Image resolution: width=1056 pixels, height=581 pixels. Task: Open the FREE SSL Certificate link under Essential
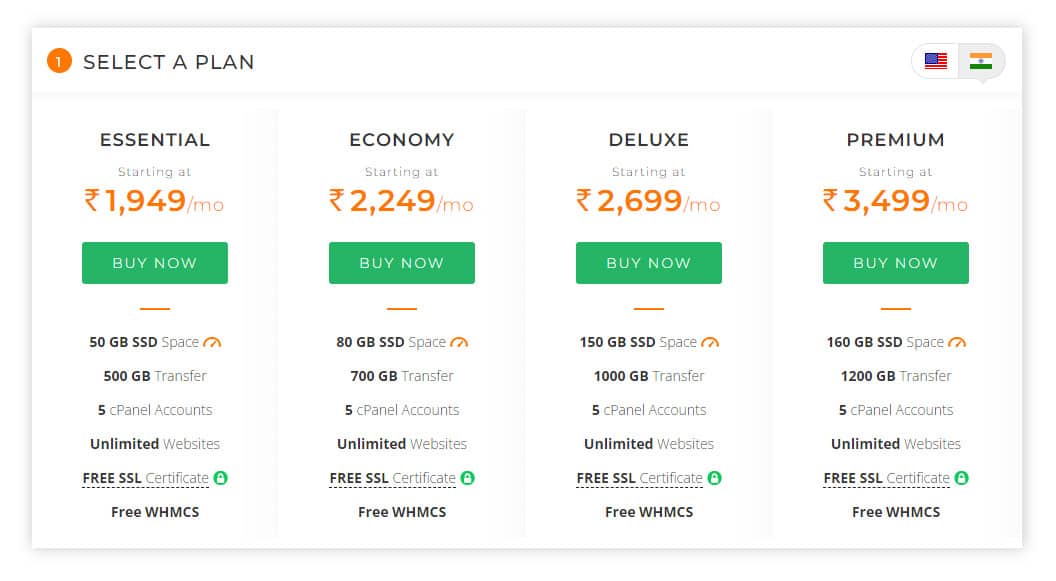tap(149, 477)
